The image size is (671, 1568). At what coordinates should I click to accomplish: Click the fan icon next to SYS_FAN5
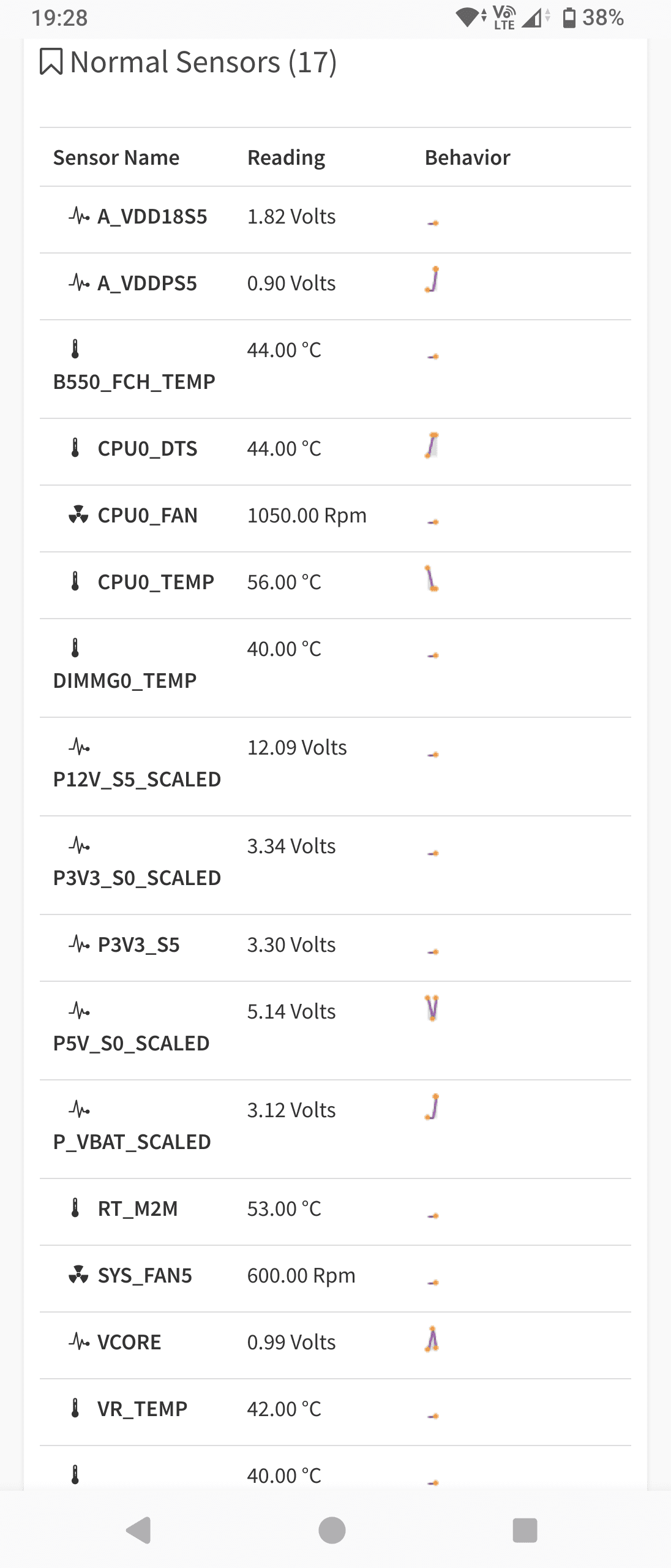pos(78,1275)
